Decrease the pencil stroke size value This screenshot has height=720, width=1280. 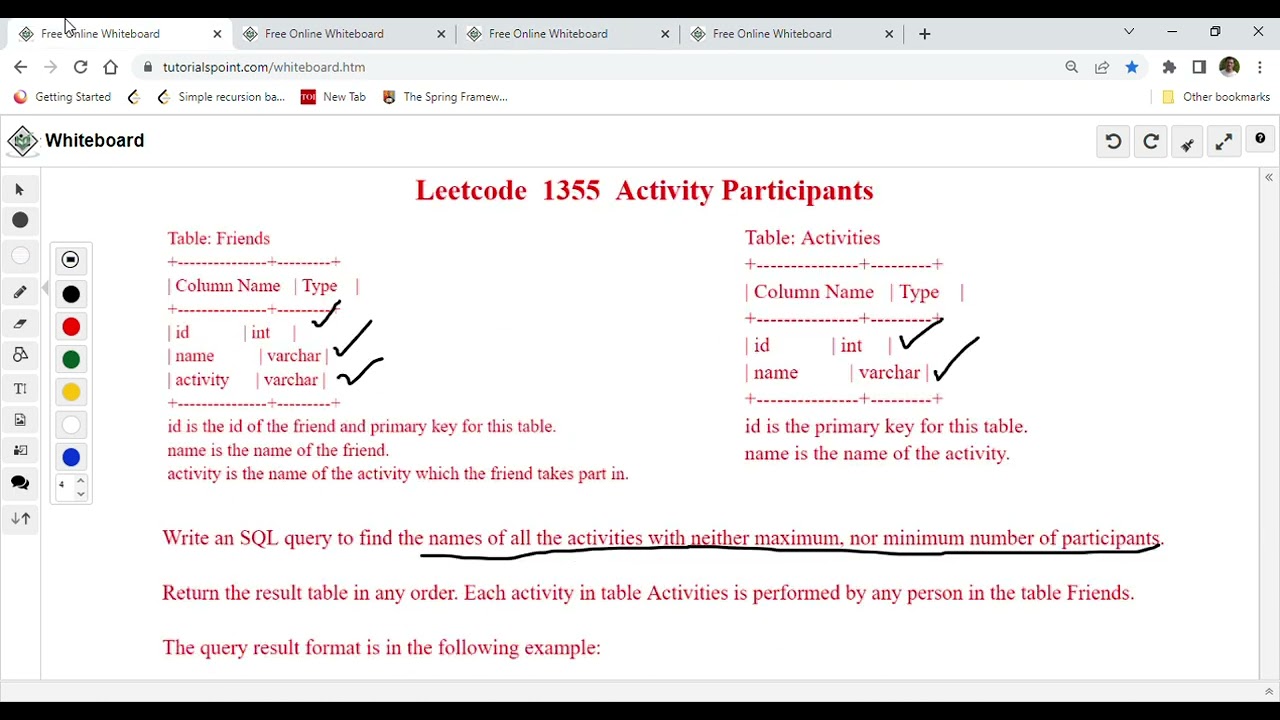[x=81, y=493]
